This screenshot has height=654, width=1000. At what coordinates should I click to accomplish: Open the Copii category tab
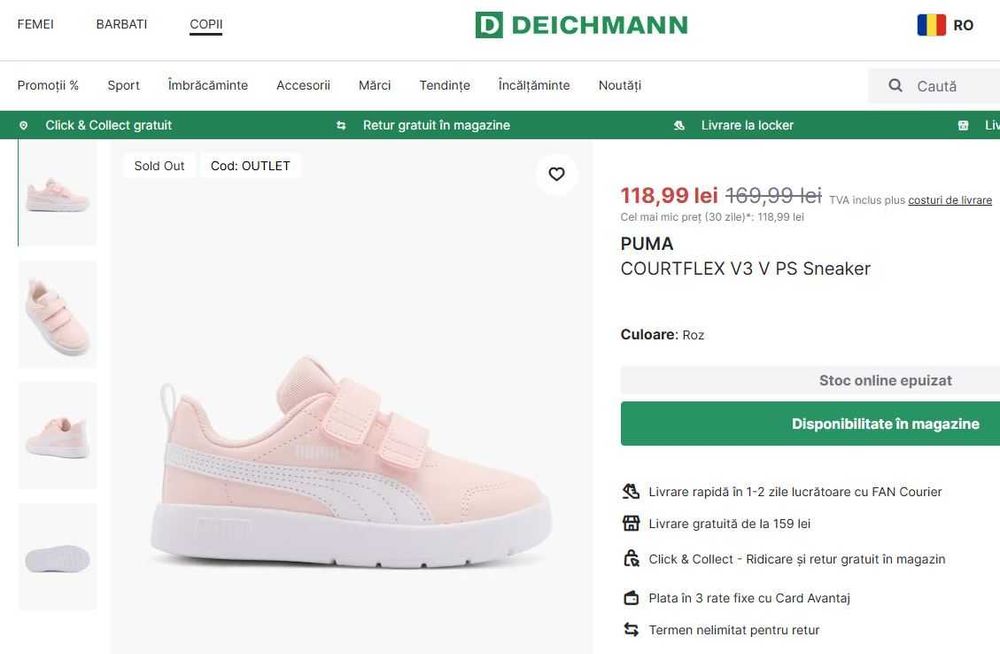206,24
